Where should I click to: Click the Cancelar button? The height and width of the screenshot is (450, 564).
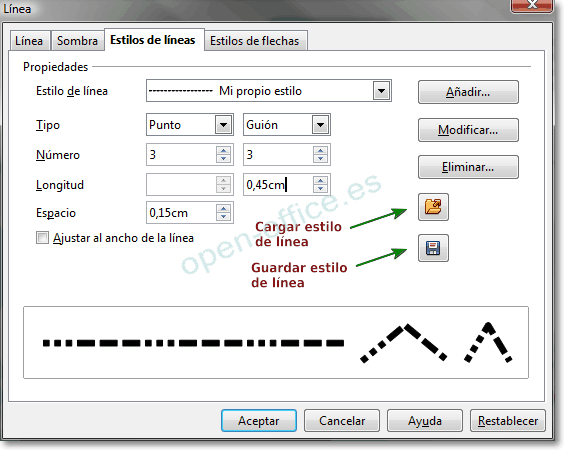342,421
